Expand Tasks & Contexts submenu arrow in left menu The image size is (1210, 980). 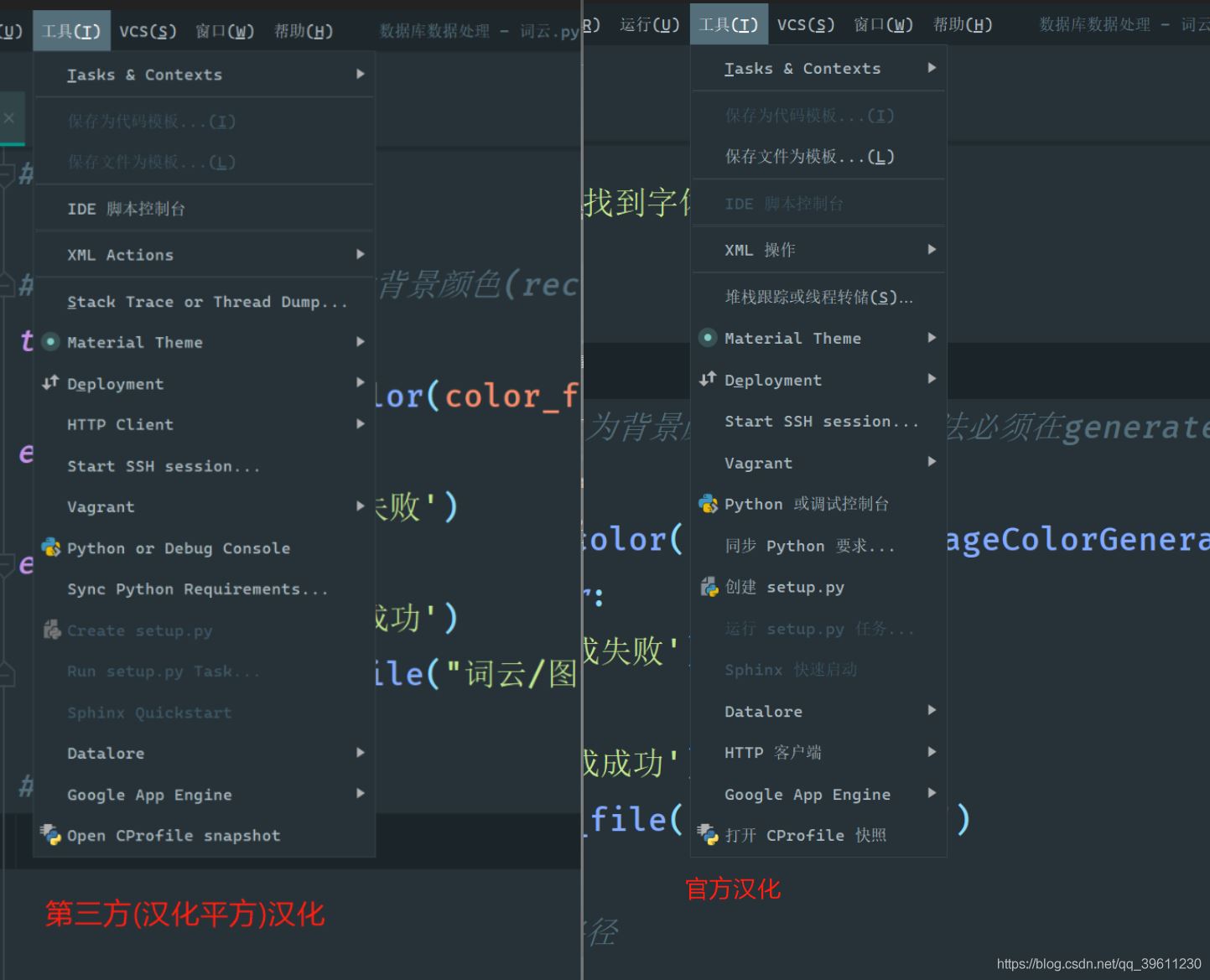(x=361, y=74)
